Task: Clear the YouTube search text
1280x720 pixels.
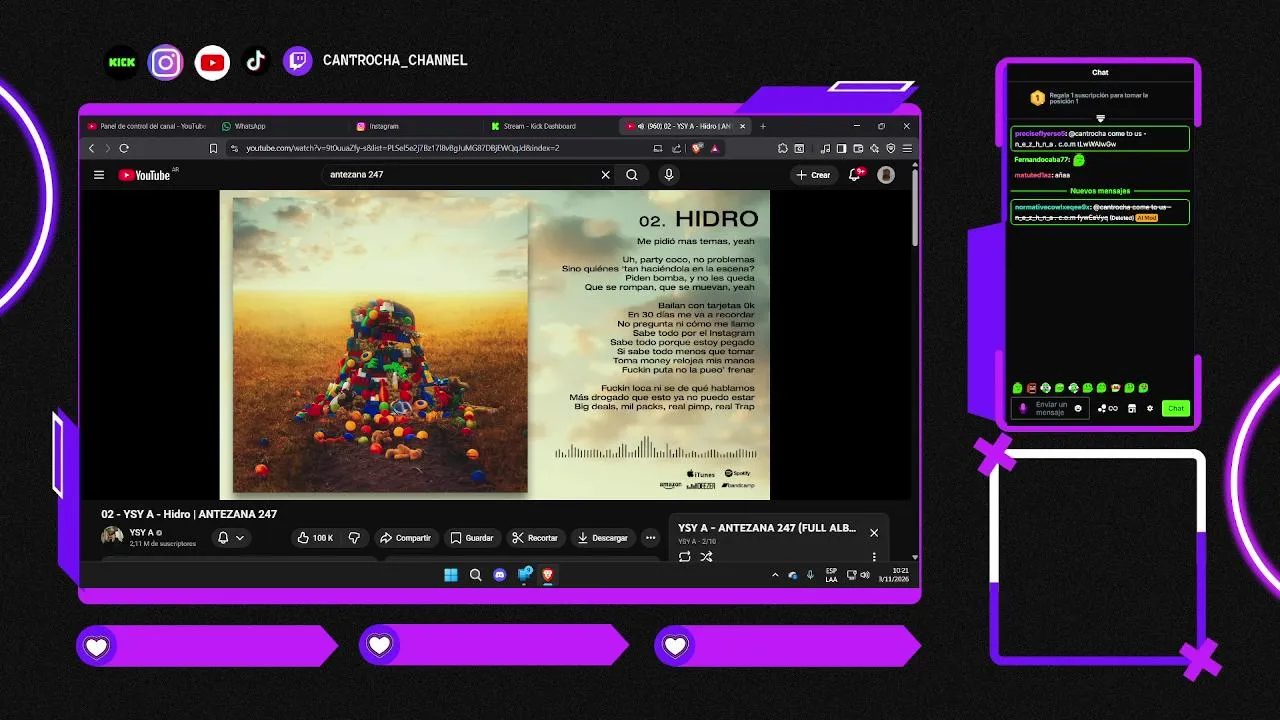Action: (605, 175)
